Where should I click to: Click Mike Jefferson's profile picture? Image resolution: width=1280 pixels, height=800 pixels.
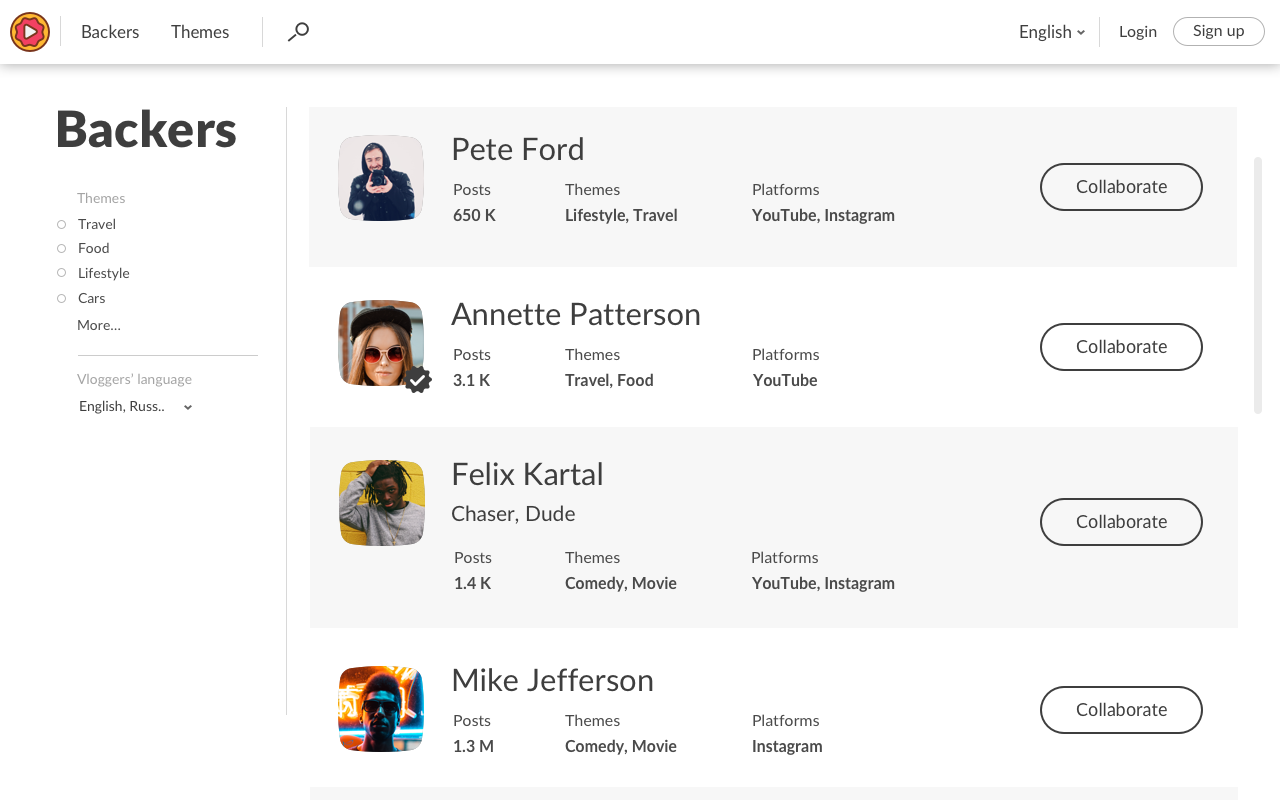pyautogui.click(x=381, y=709)
